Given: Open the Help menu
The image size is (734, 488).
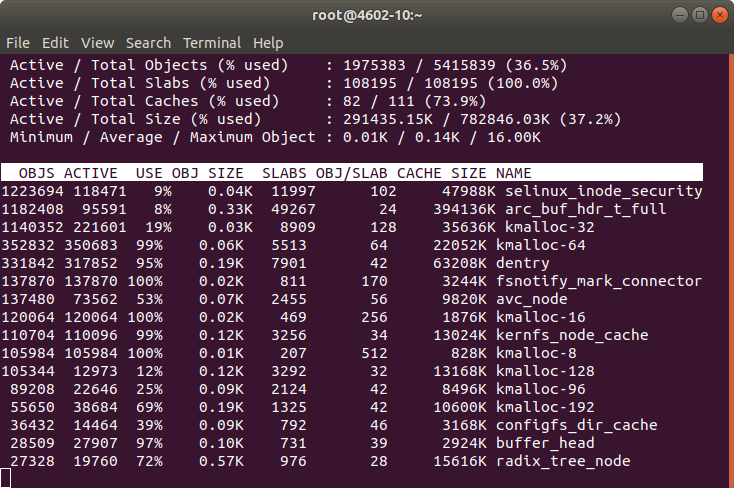Looking at the screenshot, I should (268, 43).
